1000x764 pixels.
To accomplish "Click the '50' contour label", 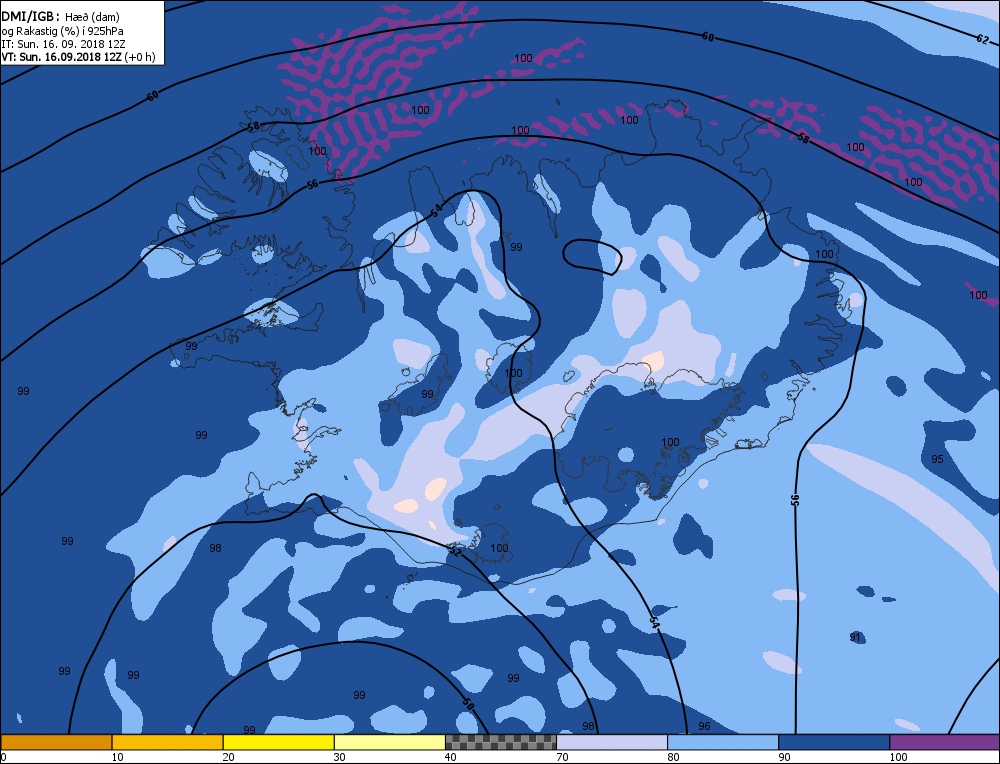I will pos(469,704).
